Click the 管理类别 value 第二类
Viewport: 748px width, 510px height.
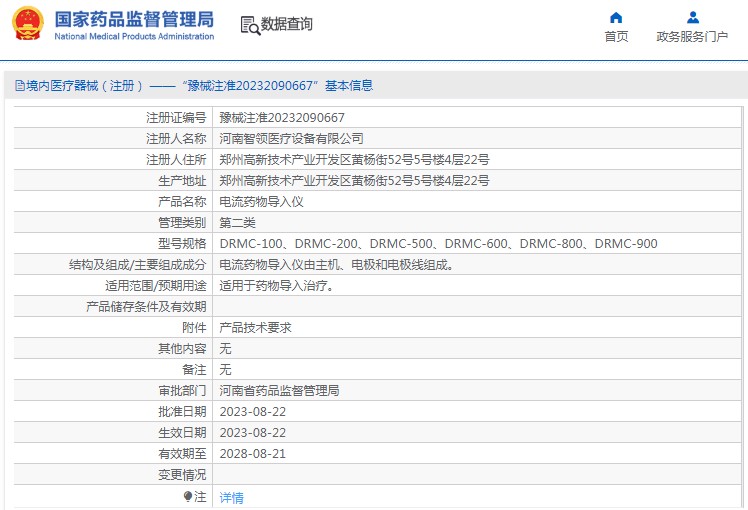tap(237, 223)
